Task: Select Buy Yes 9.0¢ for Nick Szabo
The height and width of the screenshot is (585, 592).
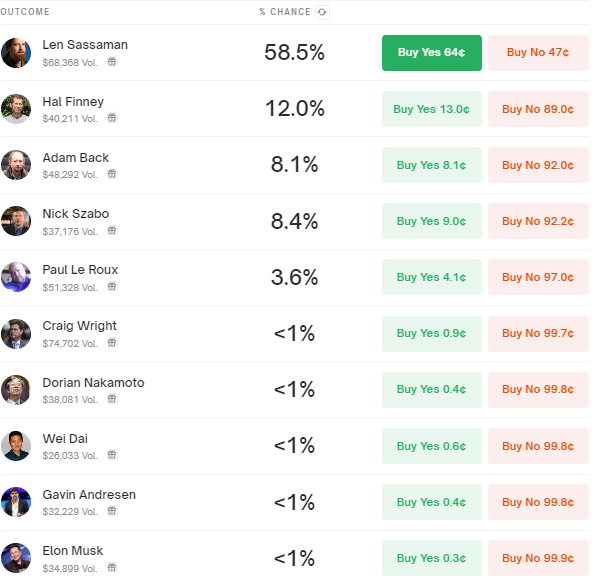Action: pos(432,221)
